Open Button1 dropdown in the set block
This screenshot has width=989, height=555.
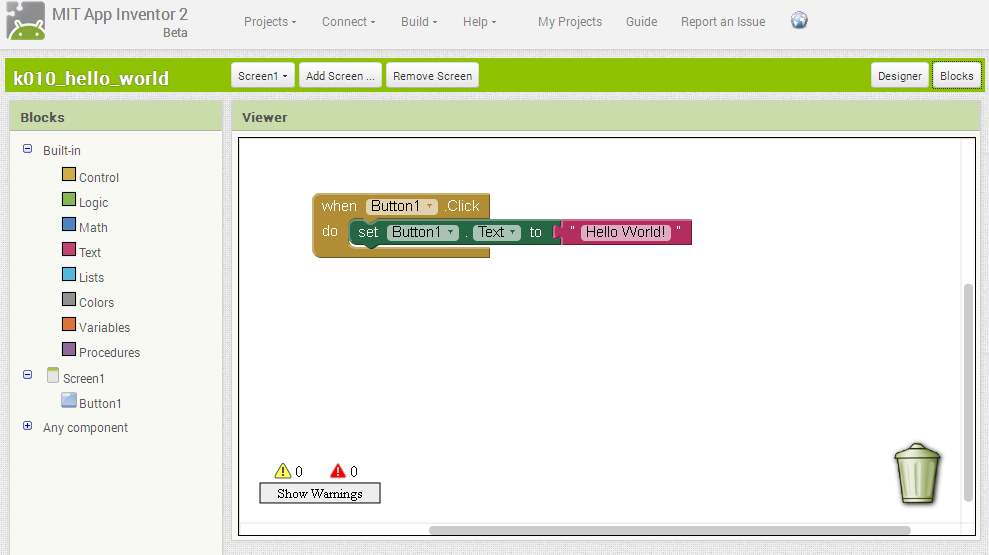(x=423, y=232)
